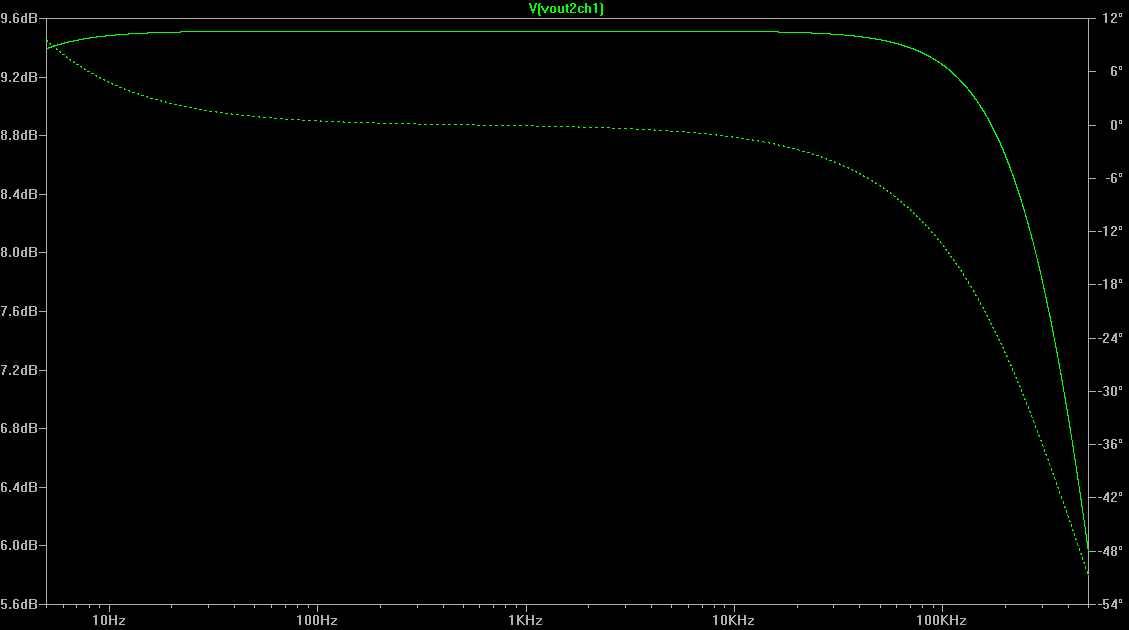Click the 100Hz frequency axis label
Image resolution: width=1129 pixels, height=630 pixels.
point(317,621)
